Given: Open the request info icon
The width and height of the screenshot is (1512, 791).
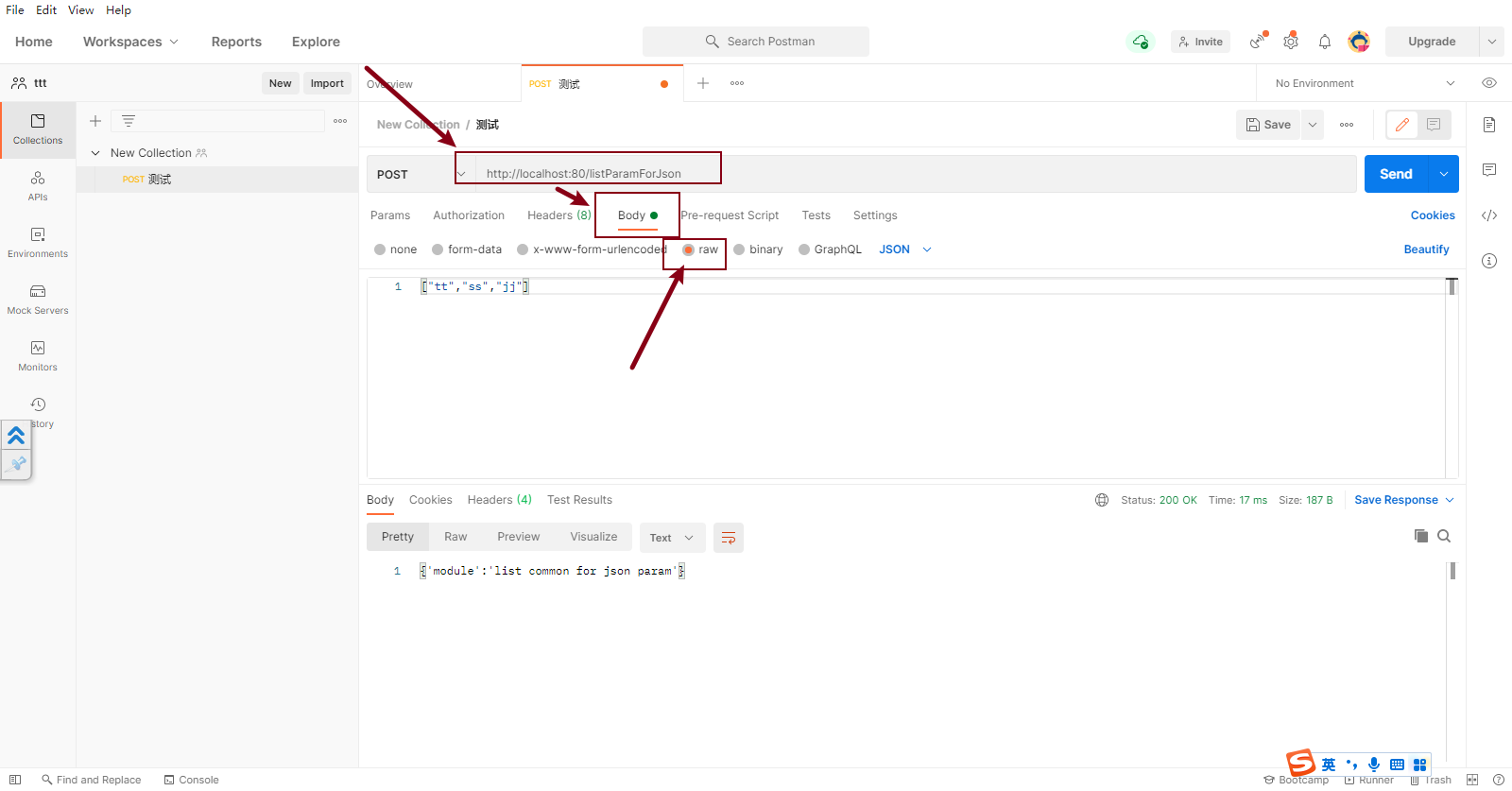Looking at the screenshot, I should pyautogui.click(x=1489, y=261).
